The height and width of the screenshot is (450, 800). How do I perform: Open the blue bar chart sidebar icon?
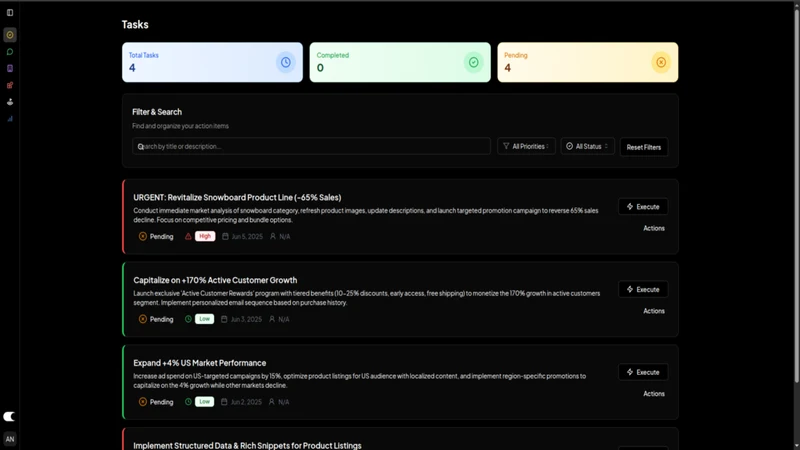(10, 119)
